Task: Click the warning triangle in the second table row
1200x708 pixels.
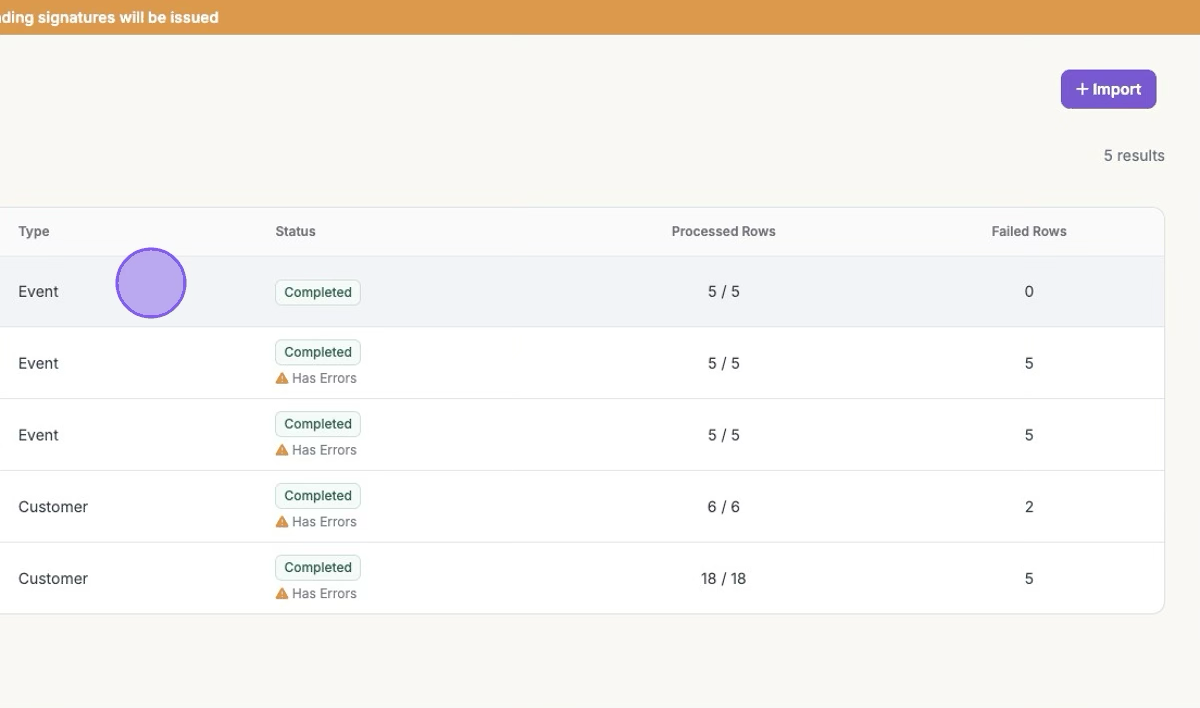Action: click(x=282, y=379)
